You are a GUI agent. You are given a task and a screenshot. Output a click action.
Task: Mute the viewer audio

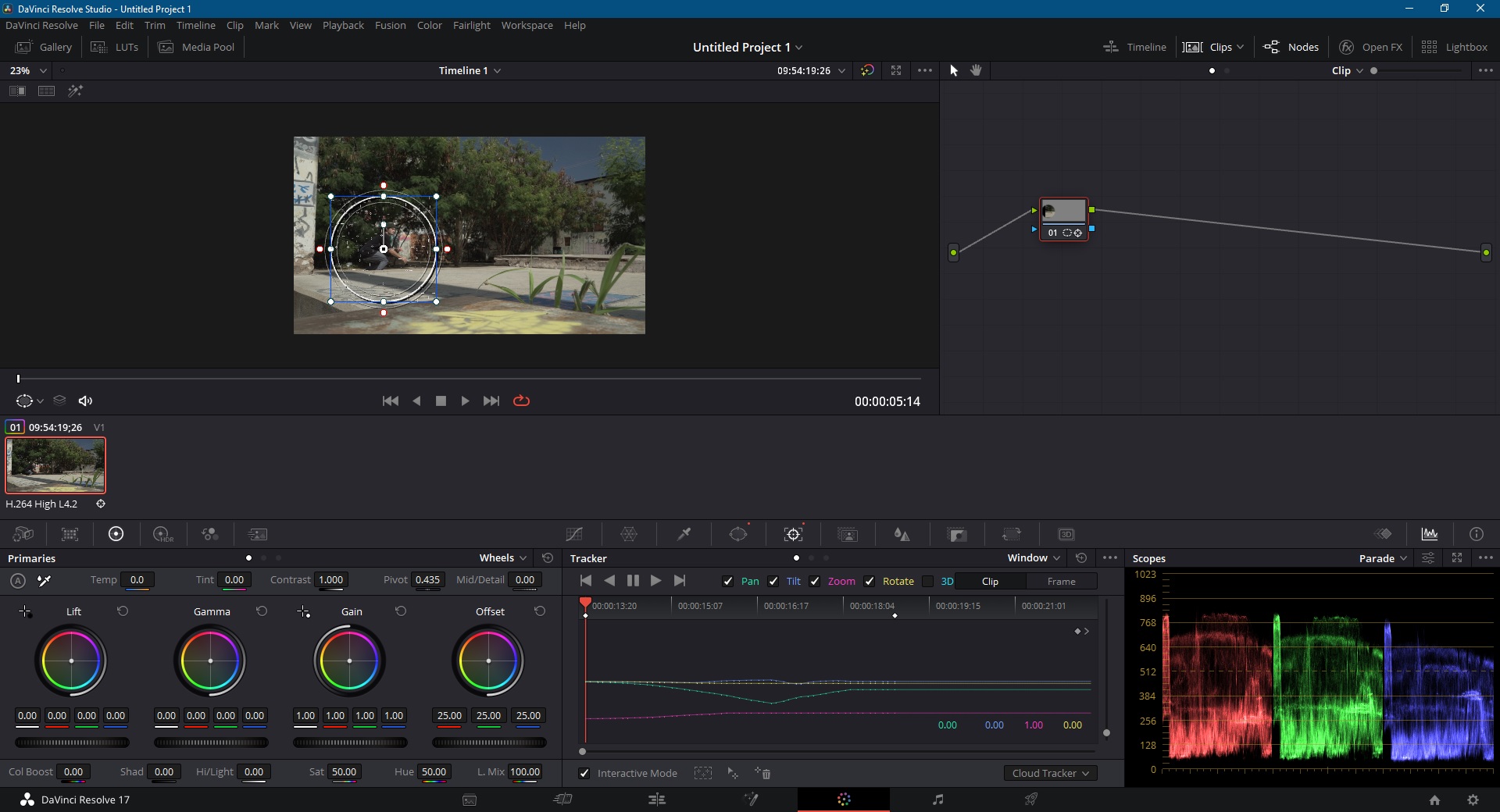click(x=86, y=401)
